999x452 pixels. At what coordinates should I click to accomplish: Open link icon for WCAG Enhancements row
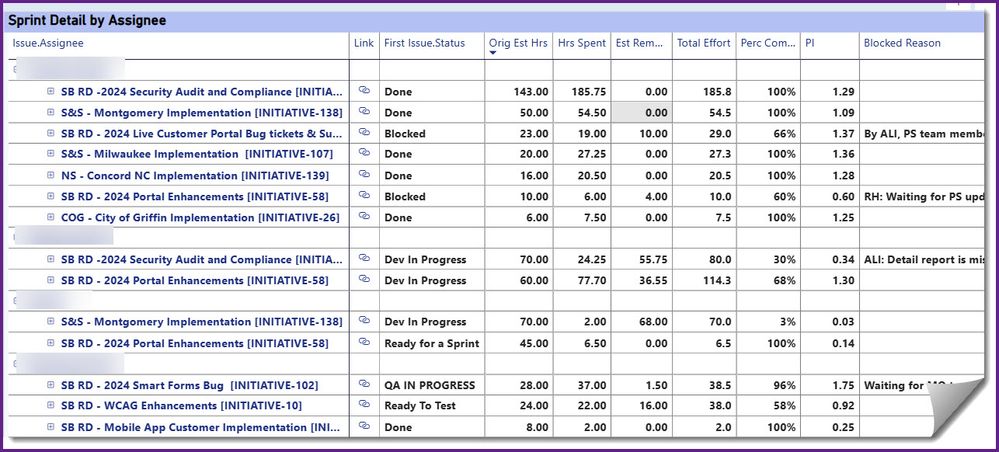pos(364,404)
